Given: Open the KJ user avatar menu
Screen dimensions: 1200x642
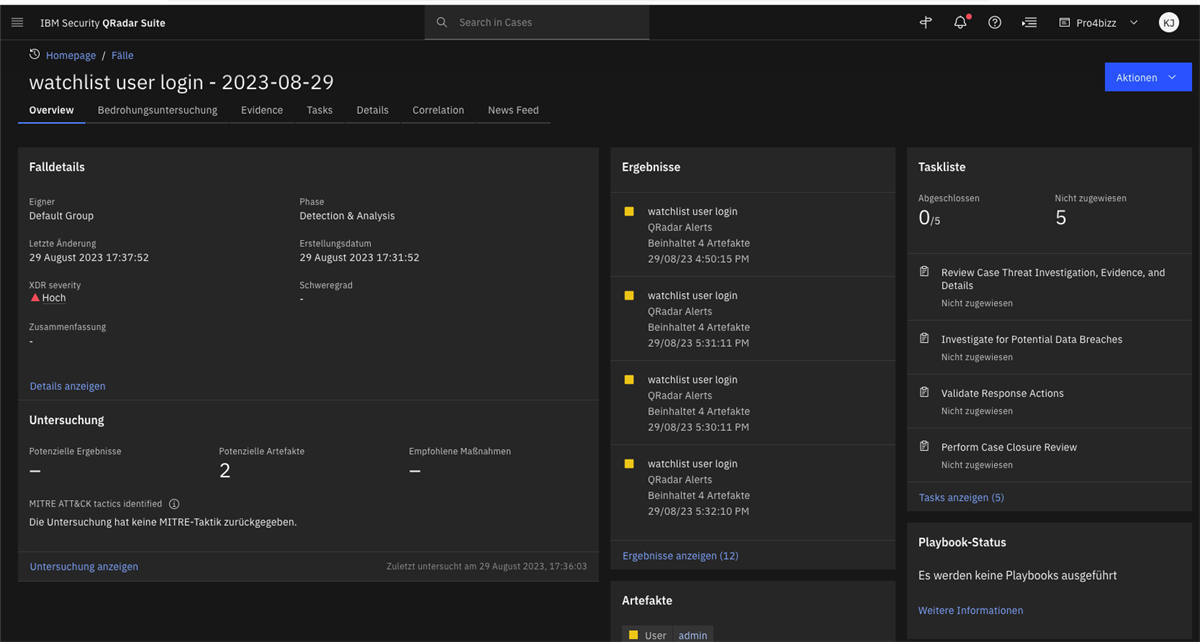Looking at the screenshot, I should click(1168, 22).
